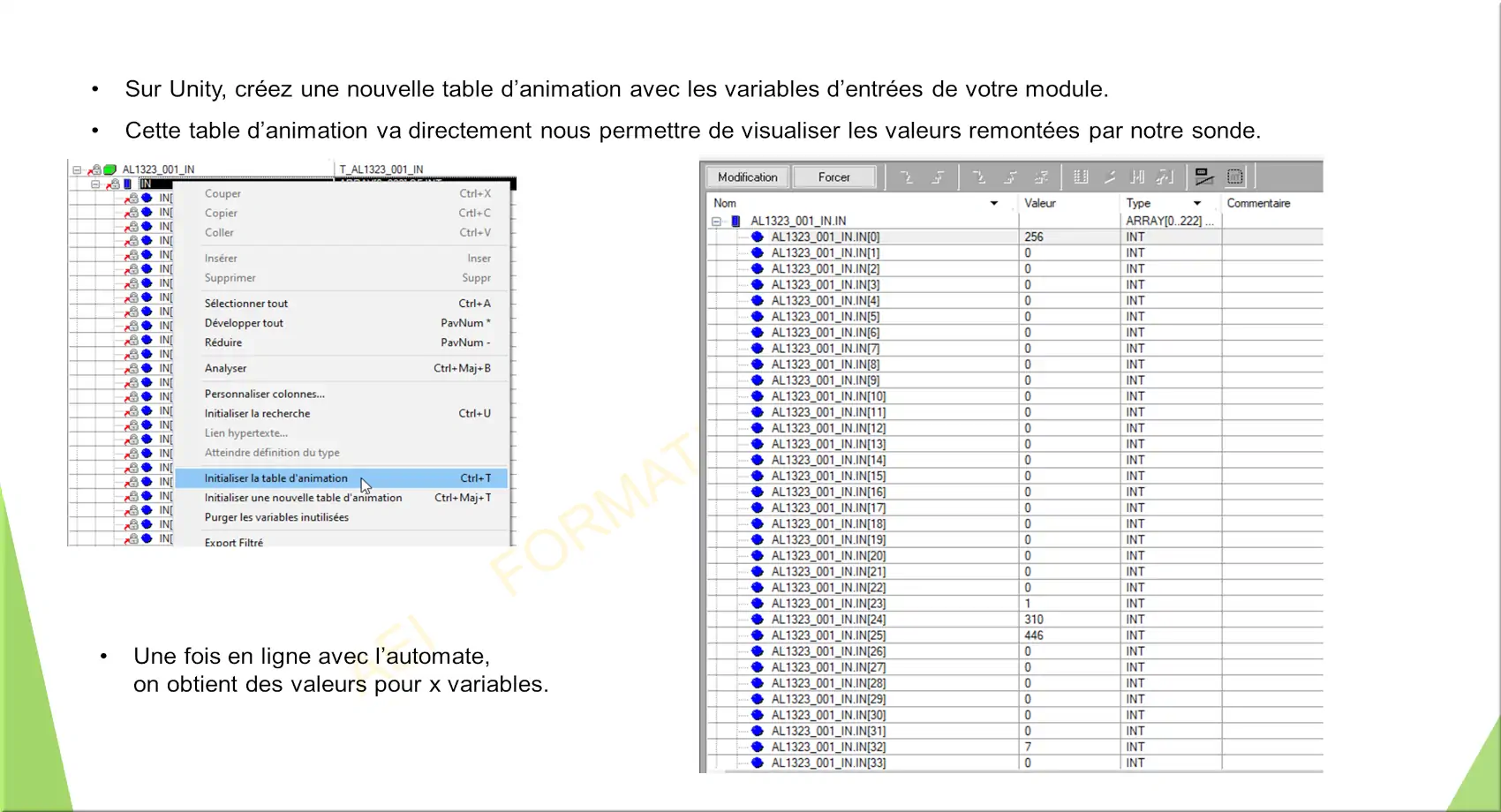
Task: Click the value 7 for IN[32]
Action: click(x=1028, y=747)
